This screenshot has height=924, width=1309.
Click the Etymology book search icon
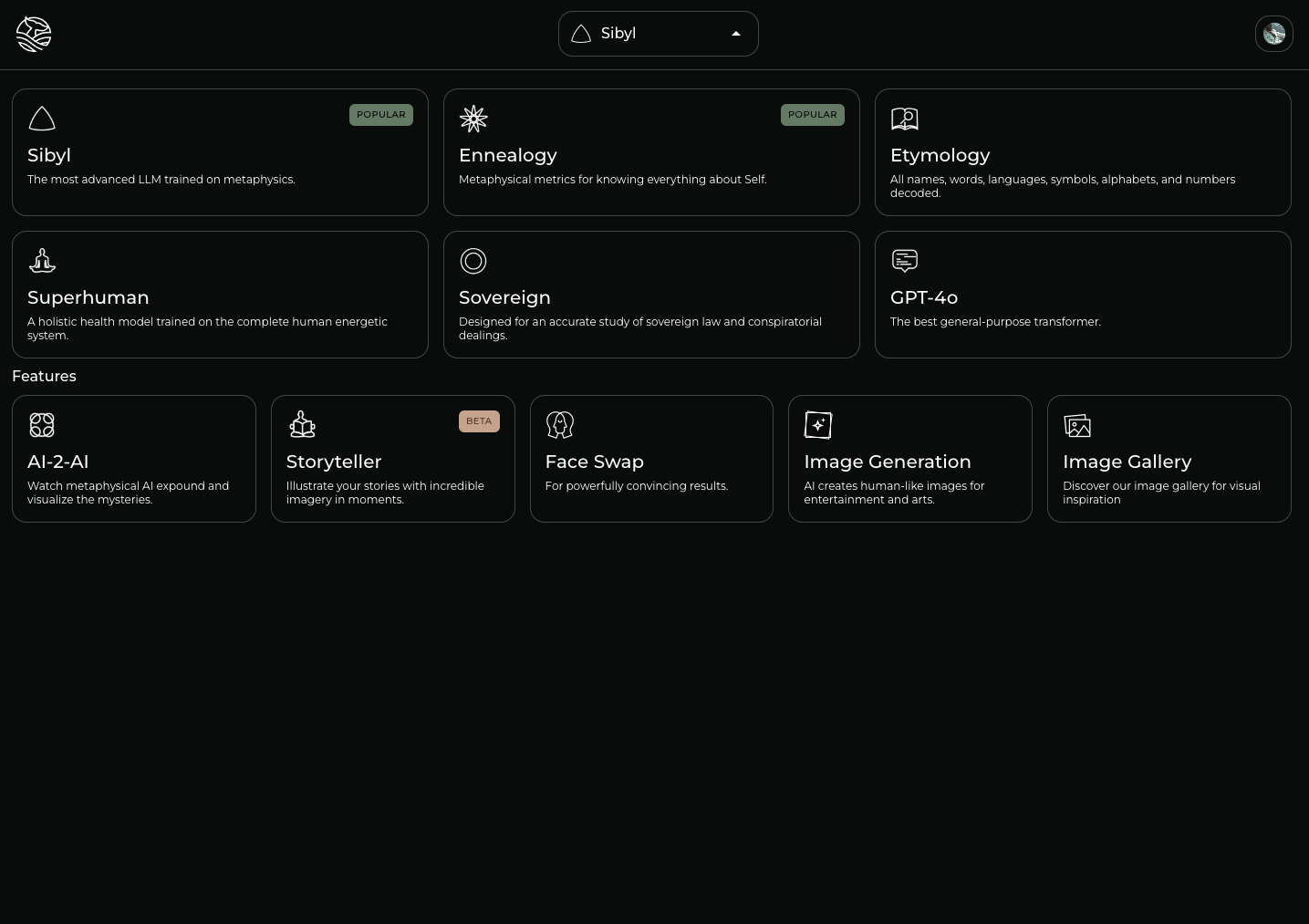[904, 119]
